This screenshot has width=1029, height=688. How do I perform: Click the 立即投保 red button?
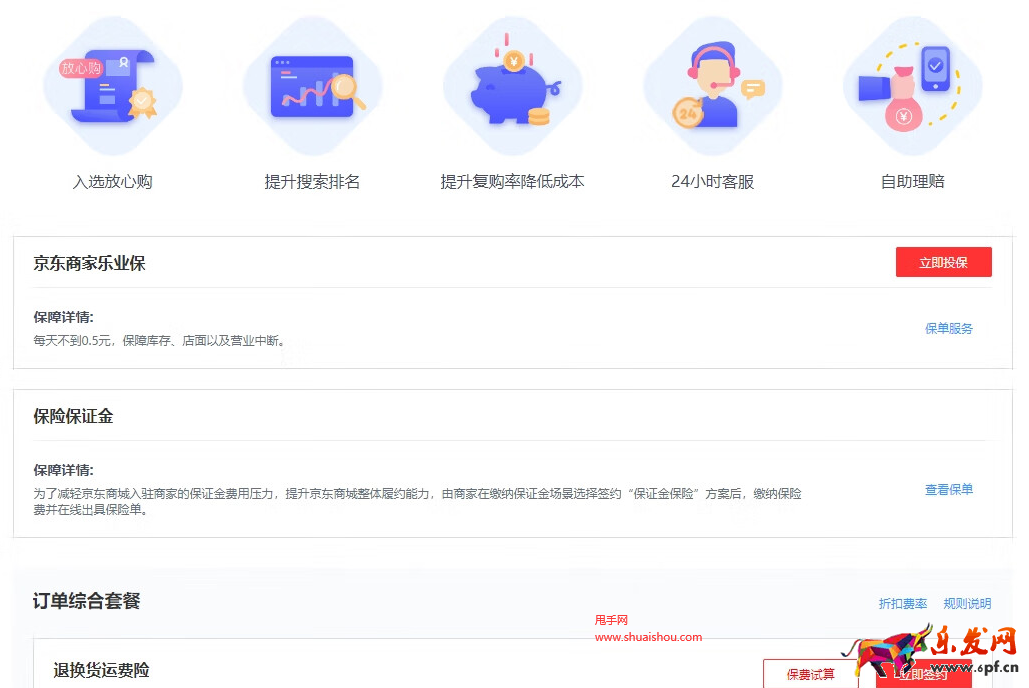[944, 263]
